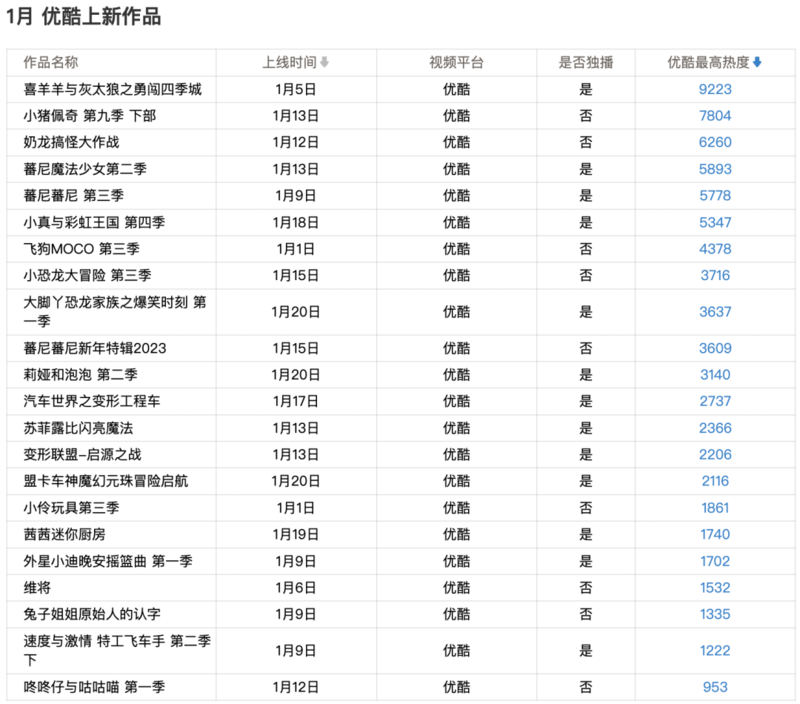This screenshot has height=704, width=800.
Task: Click the 是否独播 column header
Action: coord(586,62)
